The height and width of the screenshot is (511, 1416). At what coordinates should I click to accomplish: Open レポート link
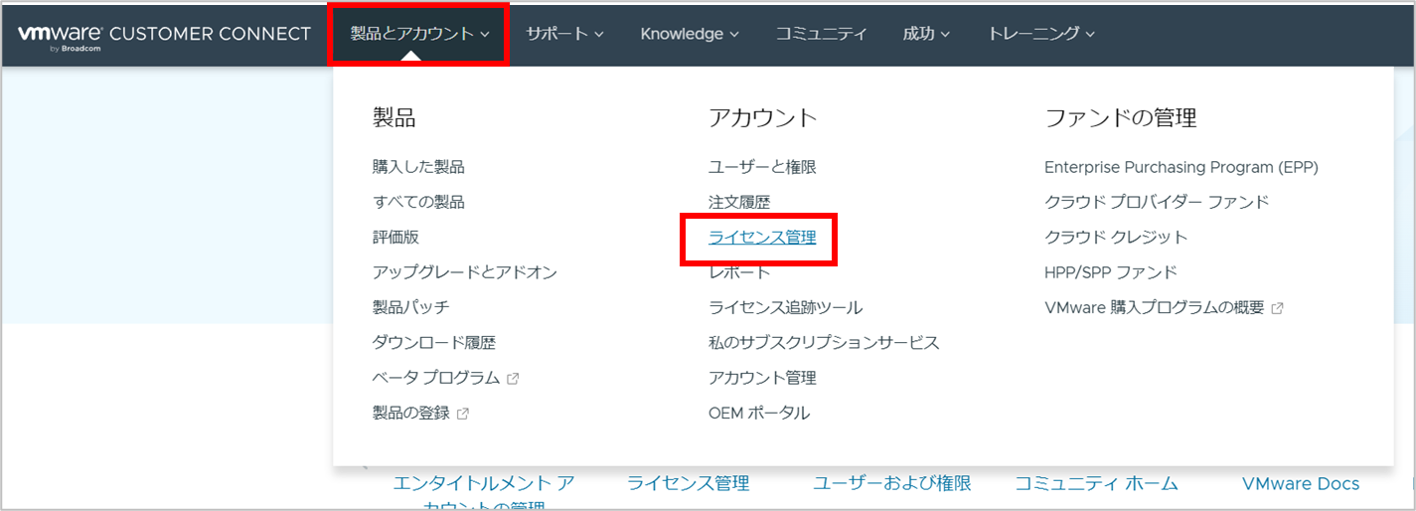tap(739, 272)
